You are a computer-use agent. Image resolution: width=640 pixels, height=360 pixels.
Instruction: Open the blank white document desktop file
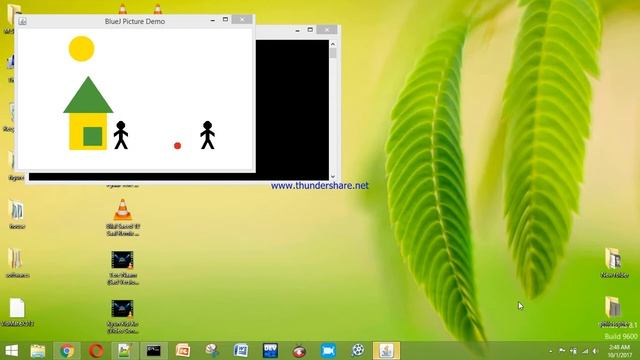(x=17, y=312)
